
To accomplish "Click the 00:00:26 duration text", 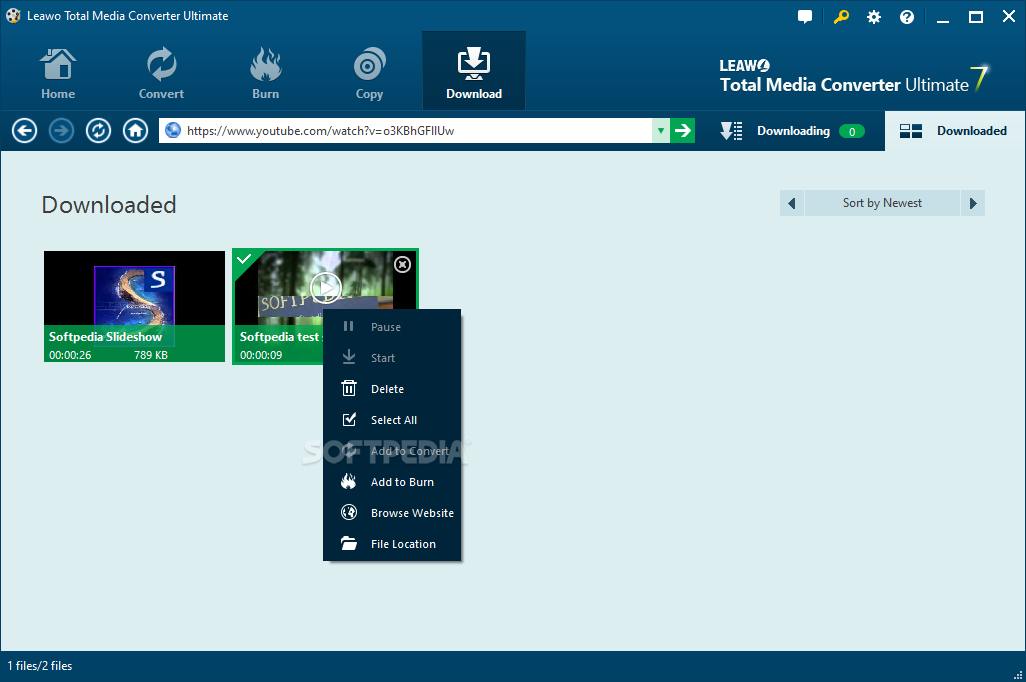I will coord(70,355).
